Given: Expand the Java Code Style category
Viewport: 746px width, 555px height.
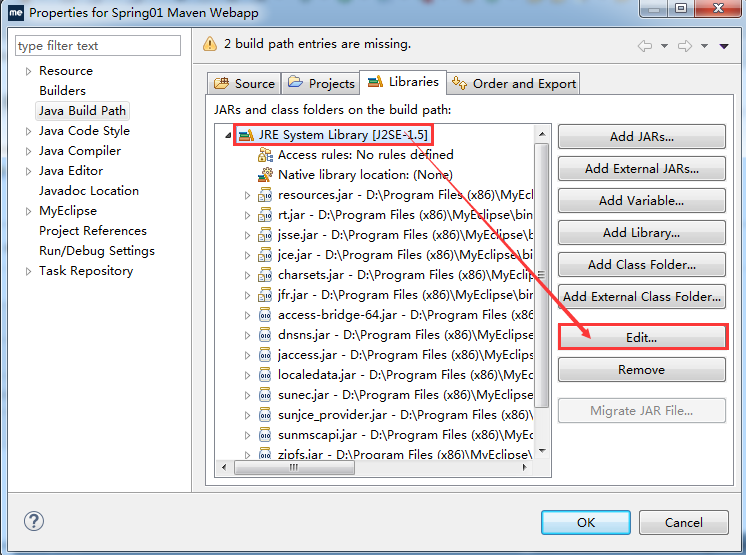Looking at the screenshot, I should tap(28, 131).
